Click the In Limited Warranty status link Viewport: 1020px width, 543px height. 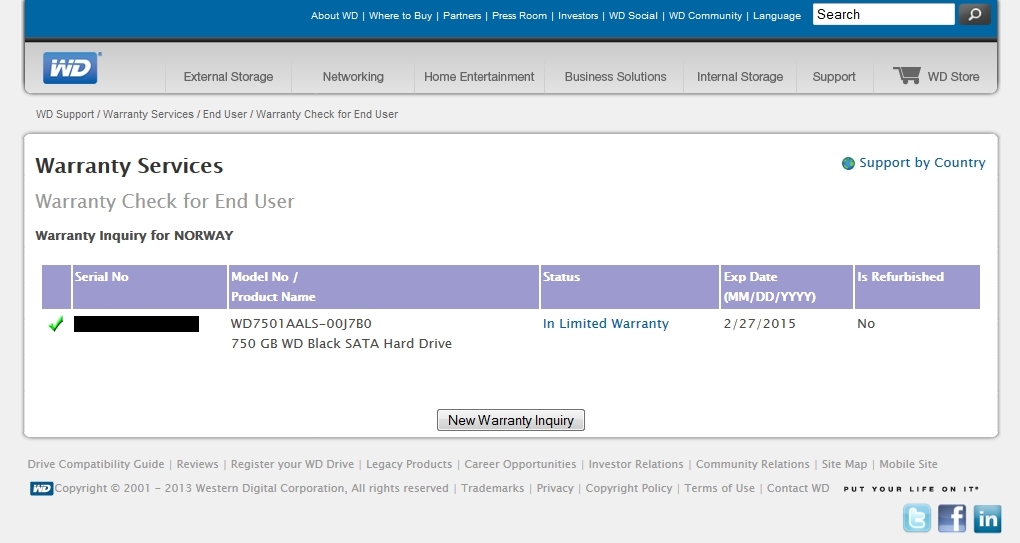[606, 323]
